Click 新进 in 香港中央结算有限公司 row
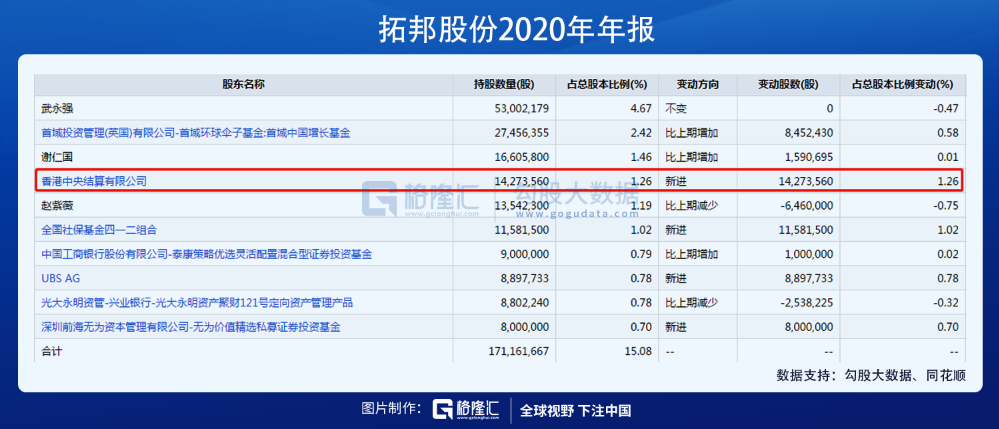This screenshot has width=999, height=429. (x=675, y=181)
